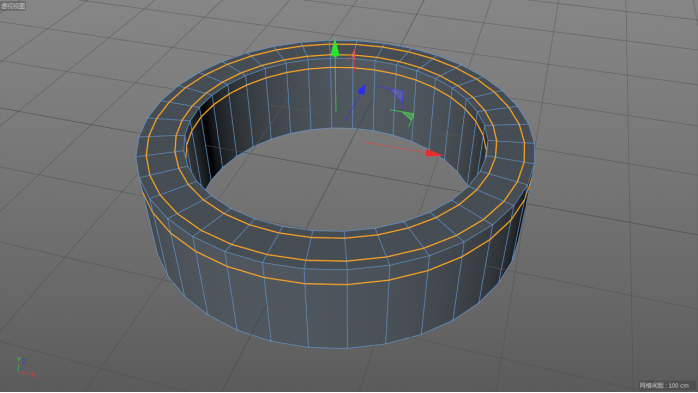This screenshot has height=393, width=698.
Task: Click the blue plane handle of gizmo
Action: click(x=397, y=95)
